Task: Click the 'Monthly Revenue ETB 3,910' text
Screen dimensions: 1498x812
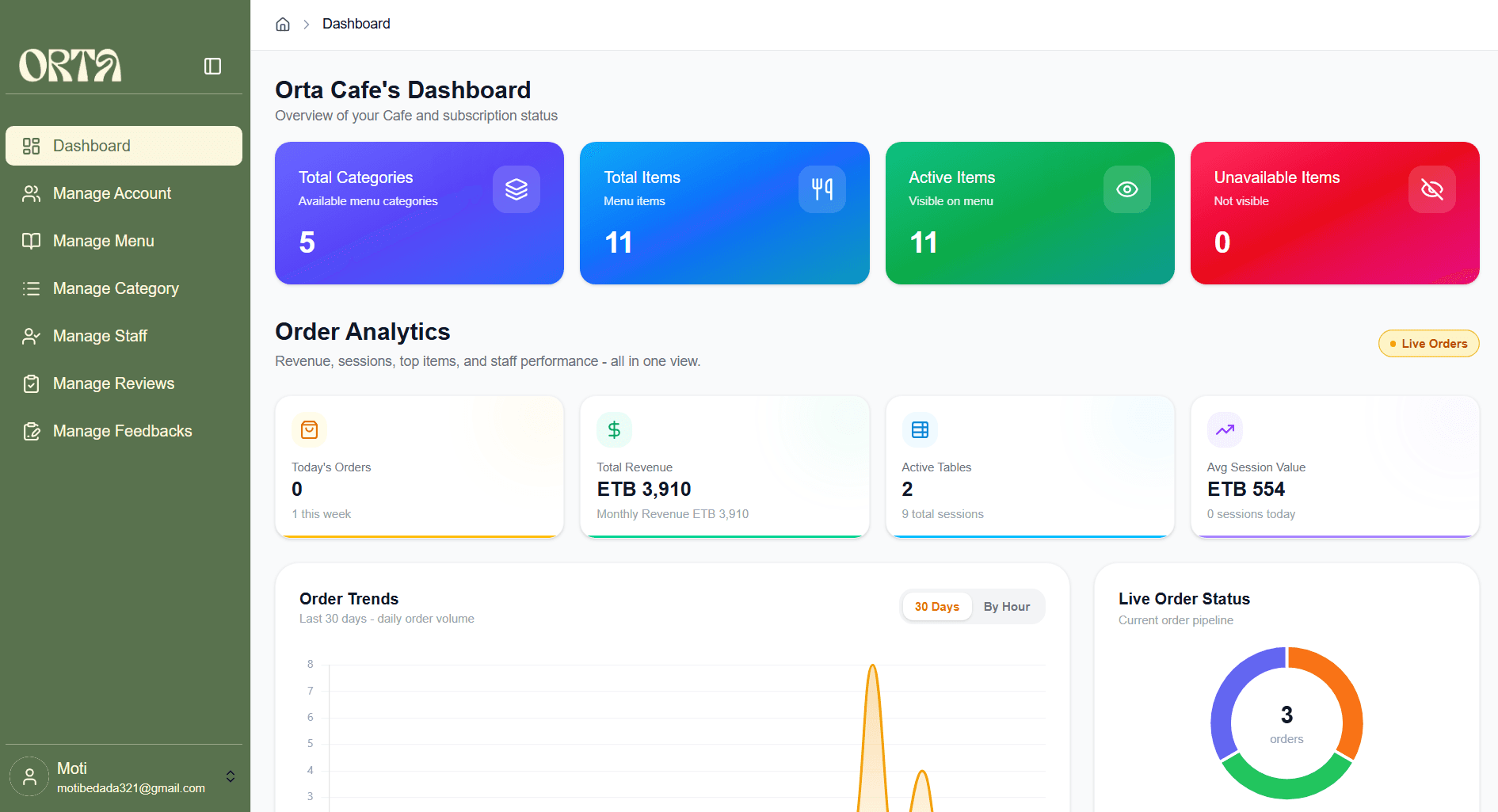Action: pyautogui.click(x=673, y=514)
